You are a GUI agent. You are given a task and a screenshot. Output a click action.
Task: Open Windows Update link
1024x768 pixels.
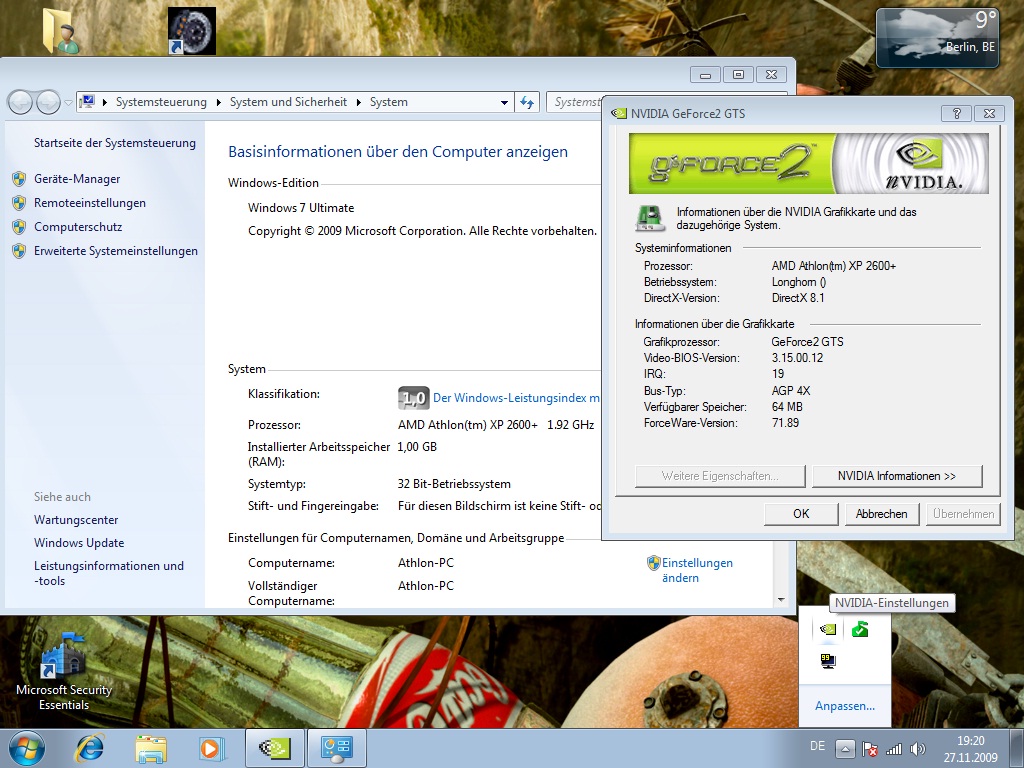click(79, 543)
